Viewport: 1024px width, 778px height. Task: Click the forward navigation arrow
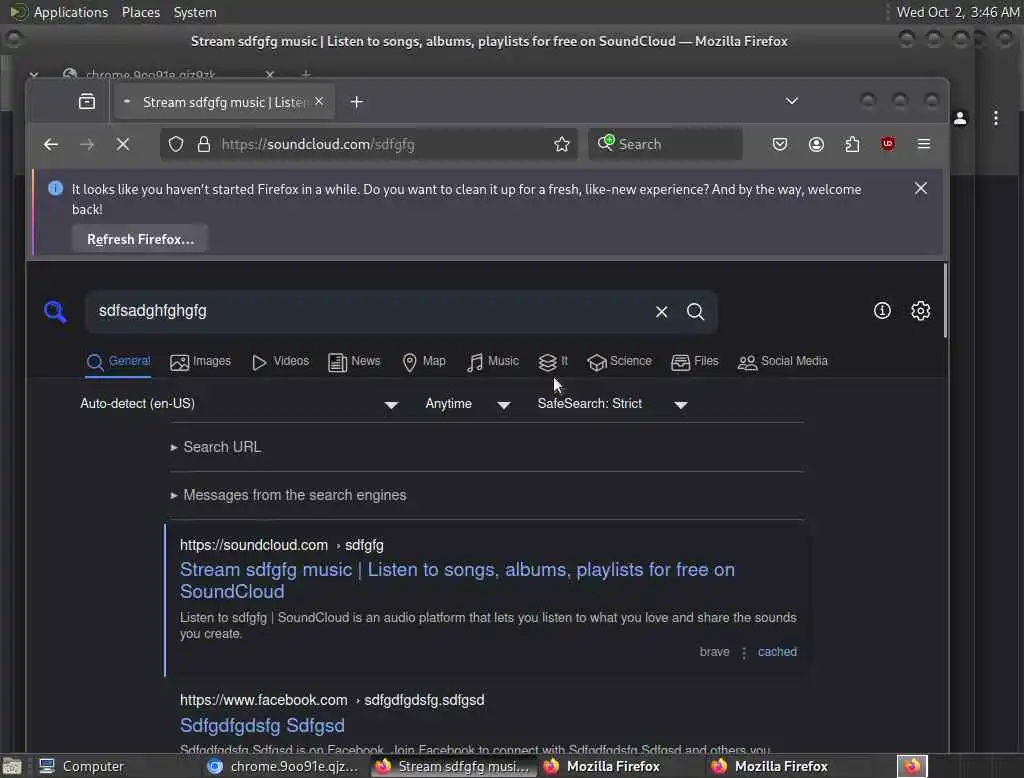(x=87, y=144)
